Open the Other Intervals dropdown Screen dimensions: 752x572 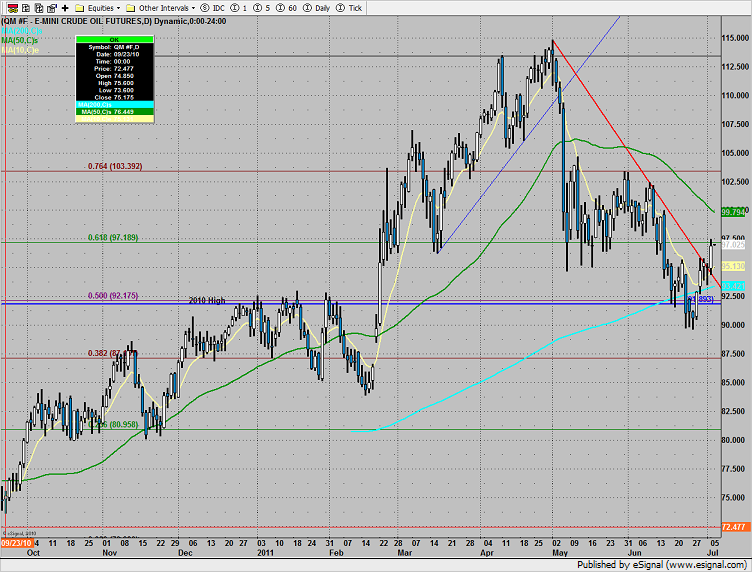[161, 8]
